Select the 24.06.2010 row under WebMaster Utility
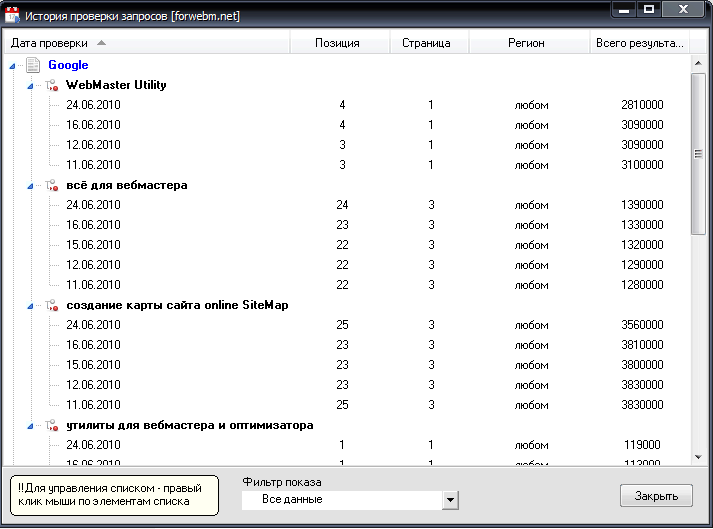This screenshot has width=713, height=529. pos(93,105)
